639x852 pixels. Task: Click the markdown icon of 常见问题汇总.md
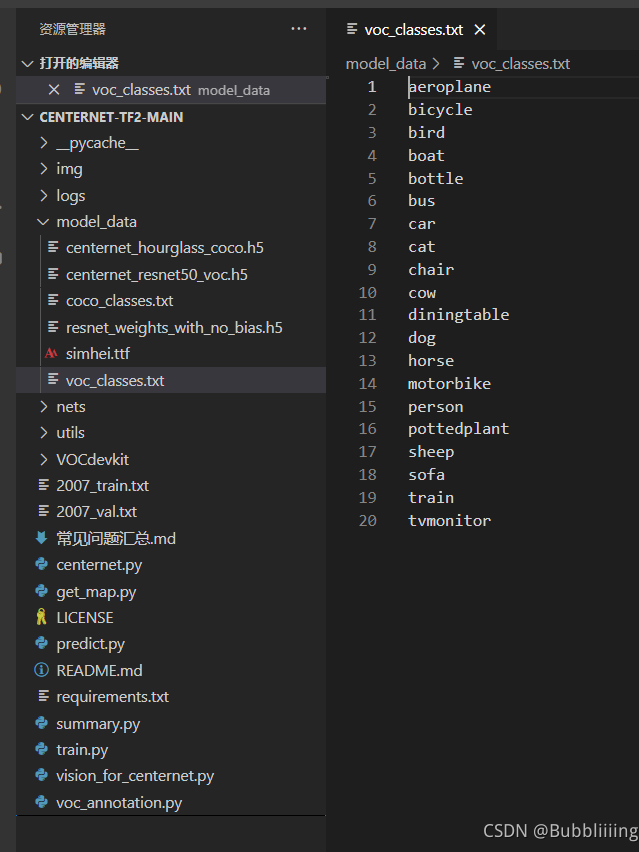coord(41,538)
